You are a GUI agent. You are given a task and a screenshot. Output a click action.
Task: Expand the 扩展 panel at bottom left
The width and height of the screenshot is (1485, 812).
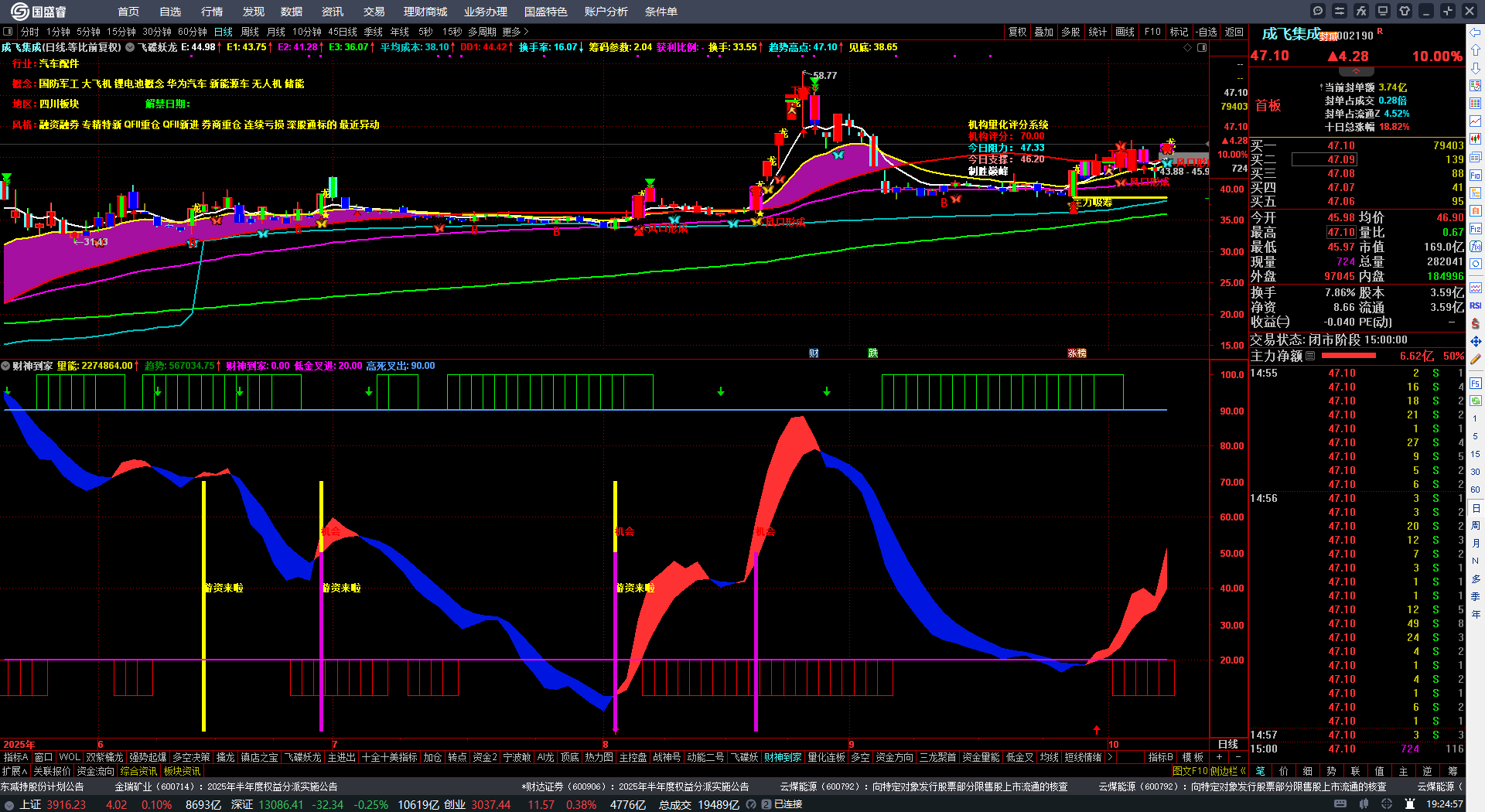(x=15, y=771)
